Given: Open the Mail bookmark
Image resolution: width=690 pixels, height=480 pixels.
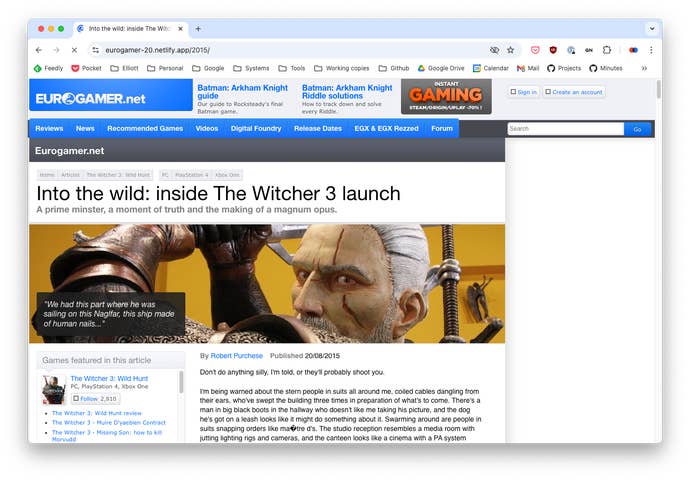Looking at the screenshot, I should tap(528, 68).
